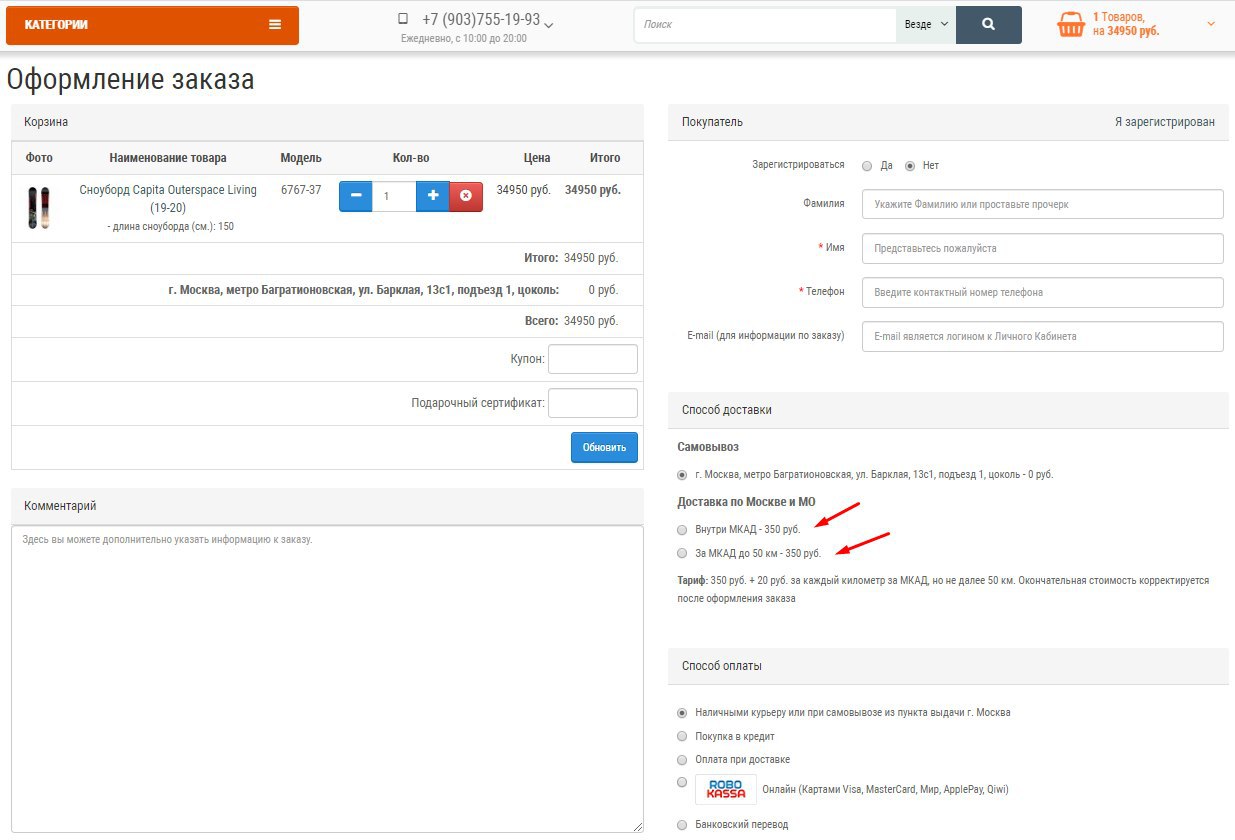Screen dimensions: 1235x840
Task: Expand the phone number dropdown chevron
Action: (549, 24)
